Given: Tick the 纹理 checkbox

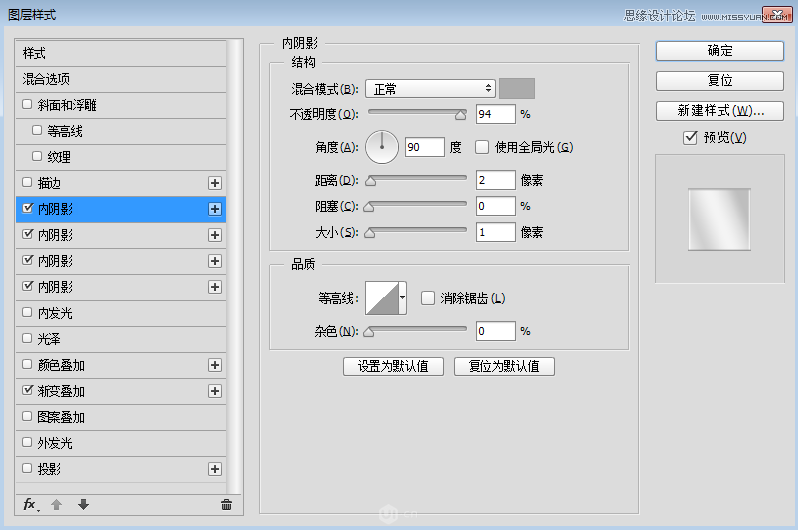Looking at the screenshot, I should [37, 156].
